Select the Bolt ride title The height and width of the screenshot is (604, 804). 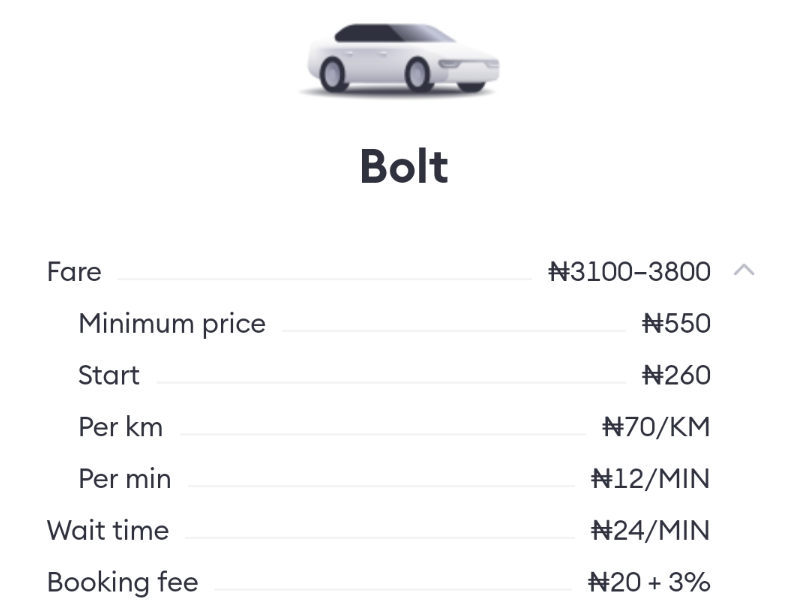click(x=404, y=166)
